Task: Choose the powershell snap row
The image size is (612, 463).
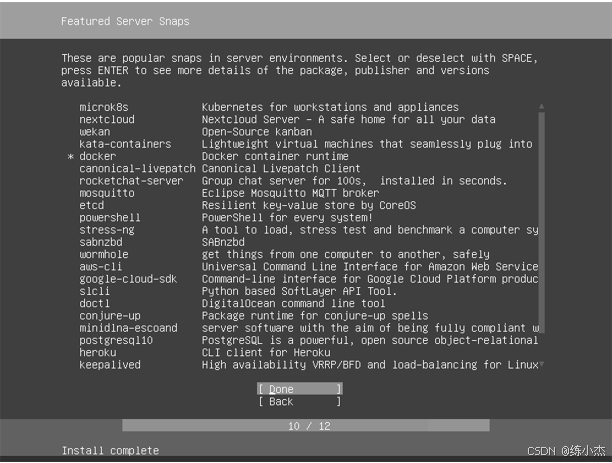Action: pyautogui.click(x=303, y=218)
